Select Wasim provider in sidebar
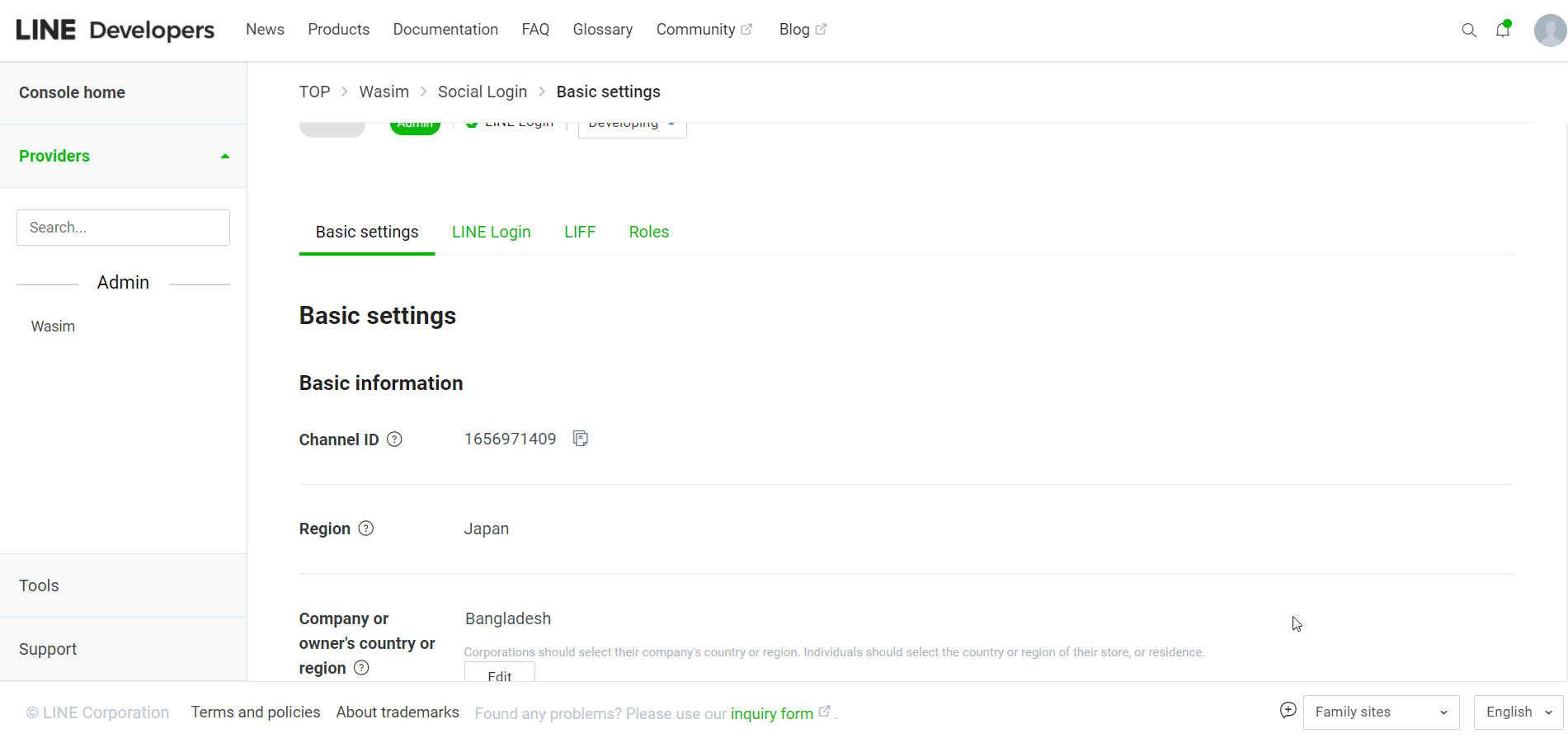Screen dimensions: 1568x738 click(53, 327)
